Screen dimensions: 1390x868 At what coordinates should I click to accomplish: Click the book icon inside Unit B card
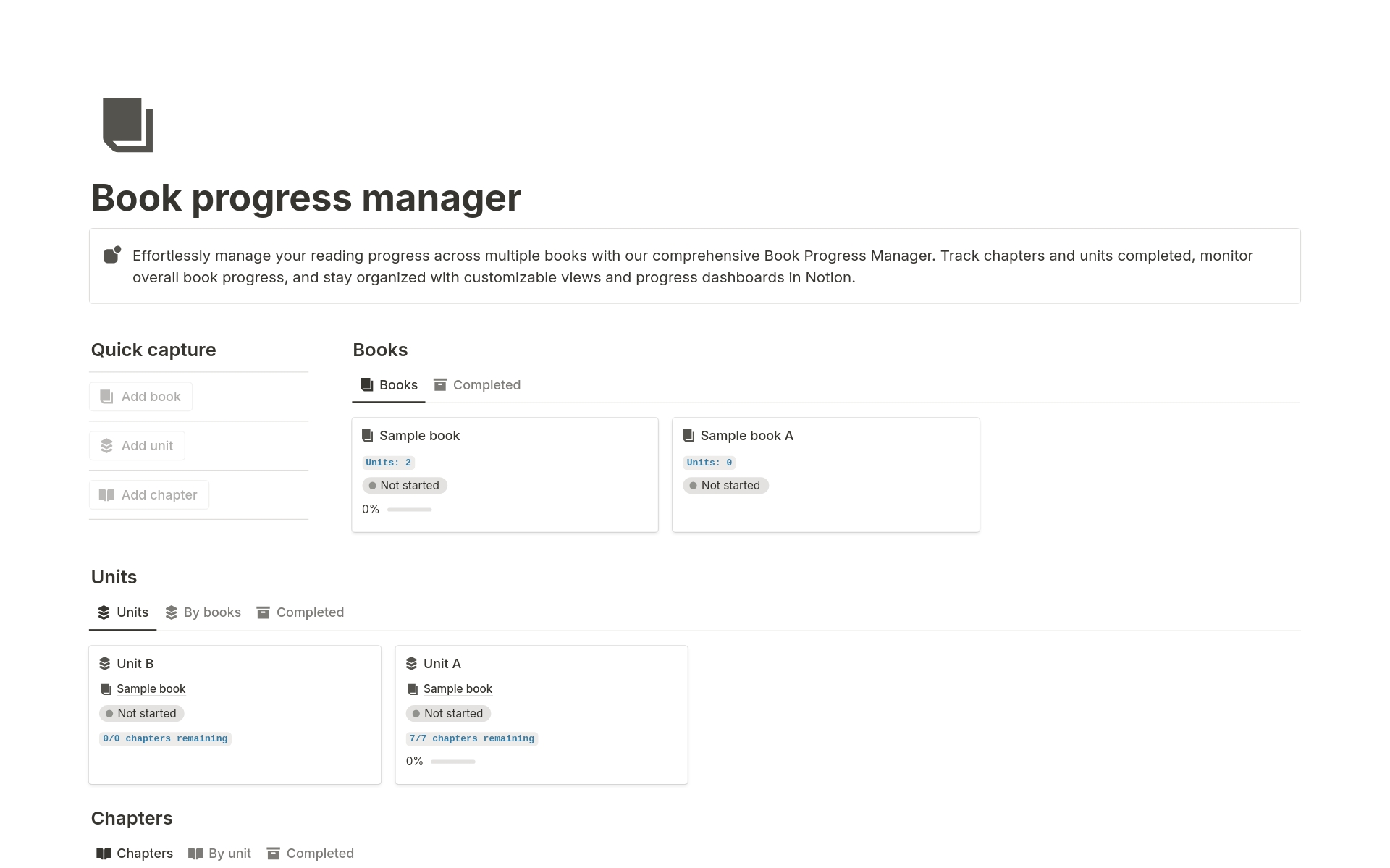point(106,688)
